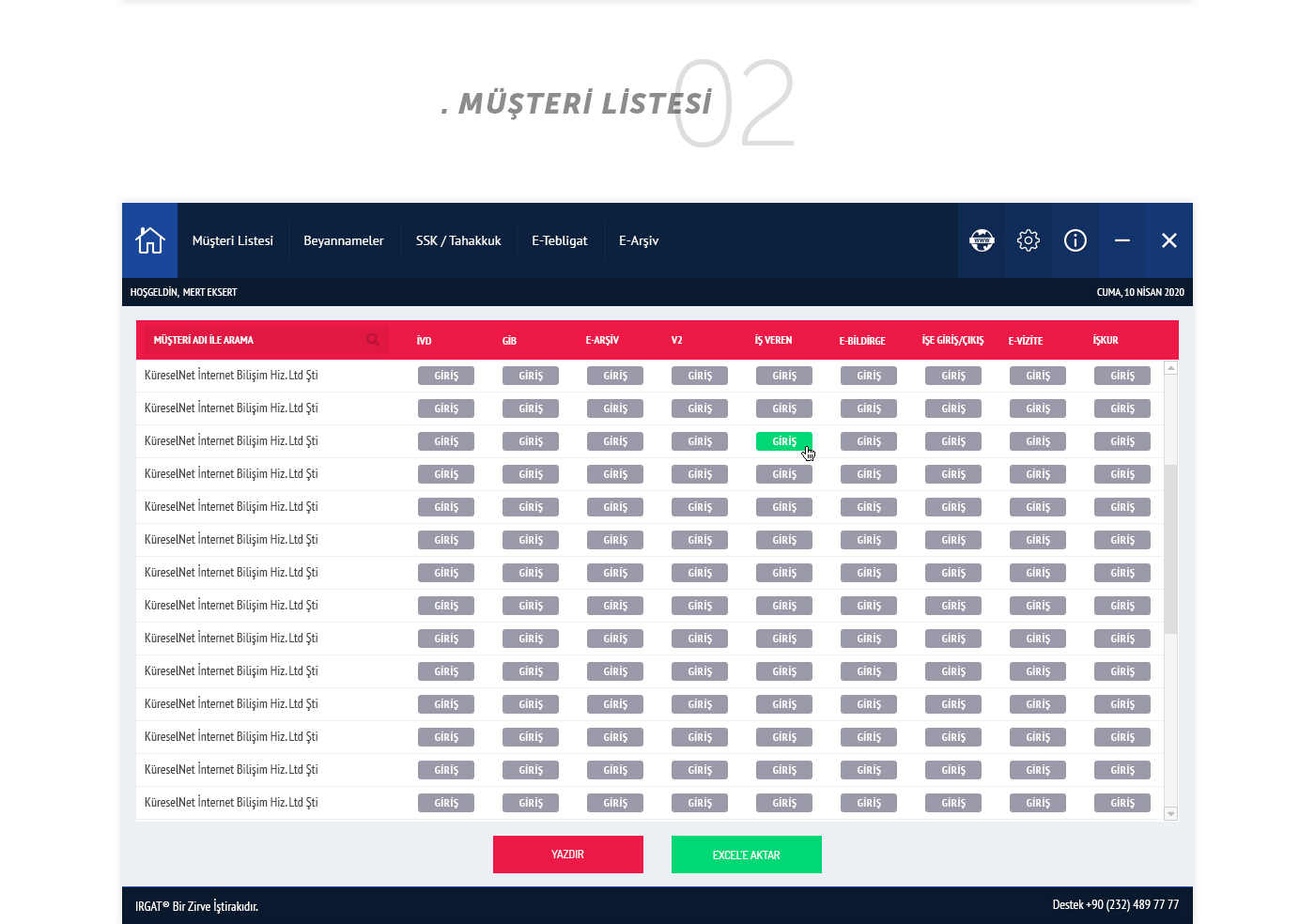Viewport: 1315px width, 924px height.
Task: Click the scrollbar up arrow
Action: tap(1170, 368)
